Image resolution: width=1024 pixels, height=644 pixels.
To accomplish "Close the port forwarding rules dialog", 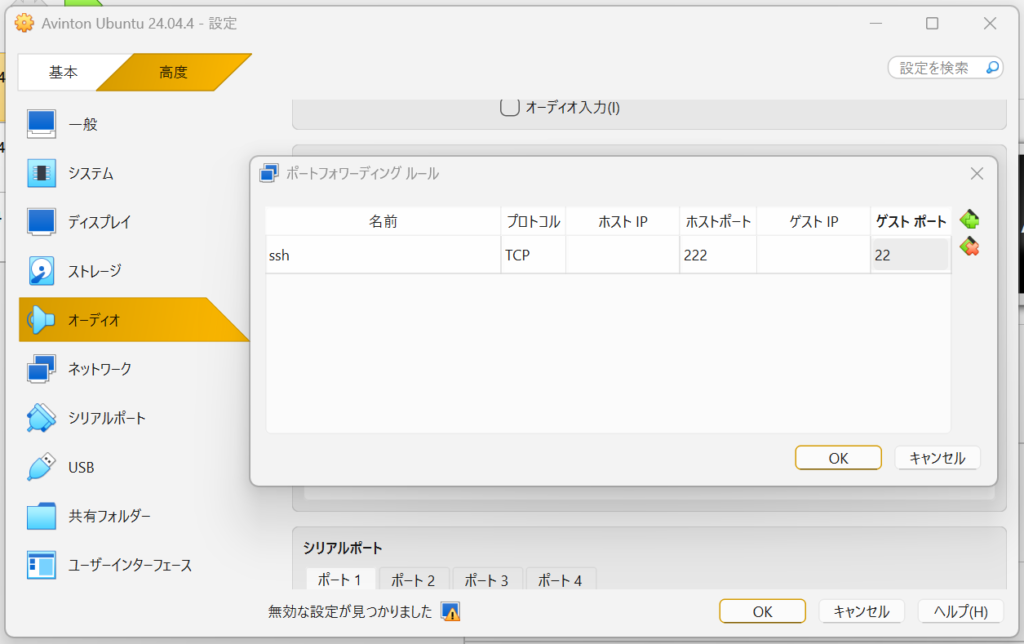I will pyautogui.click(x=977, y=173).
